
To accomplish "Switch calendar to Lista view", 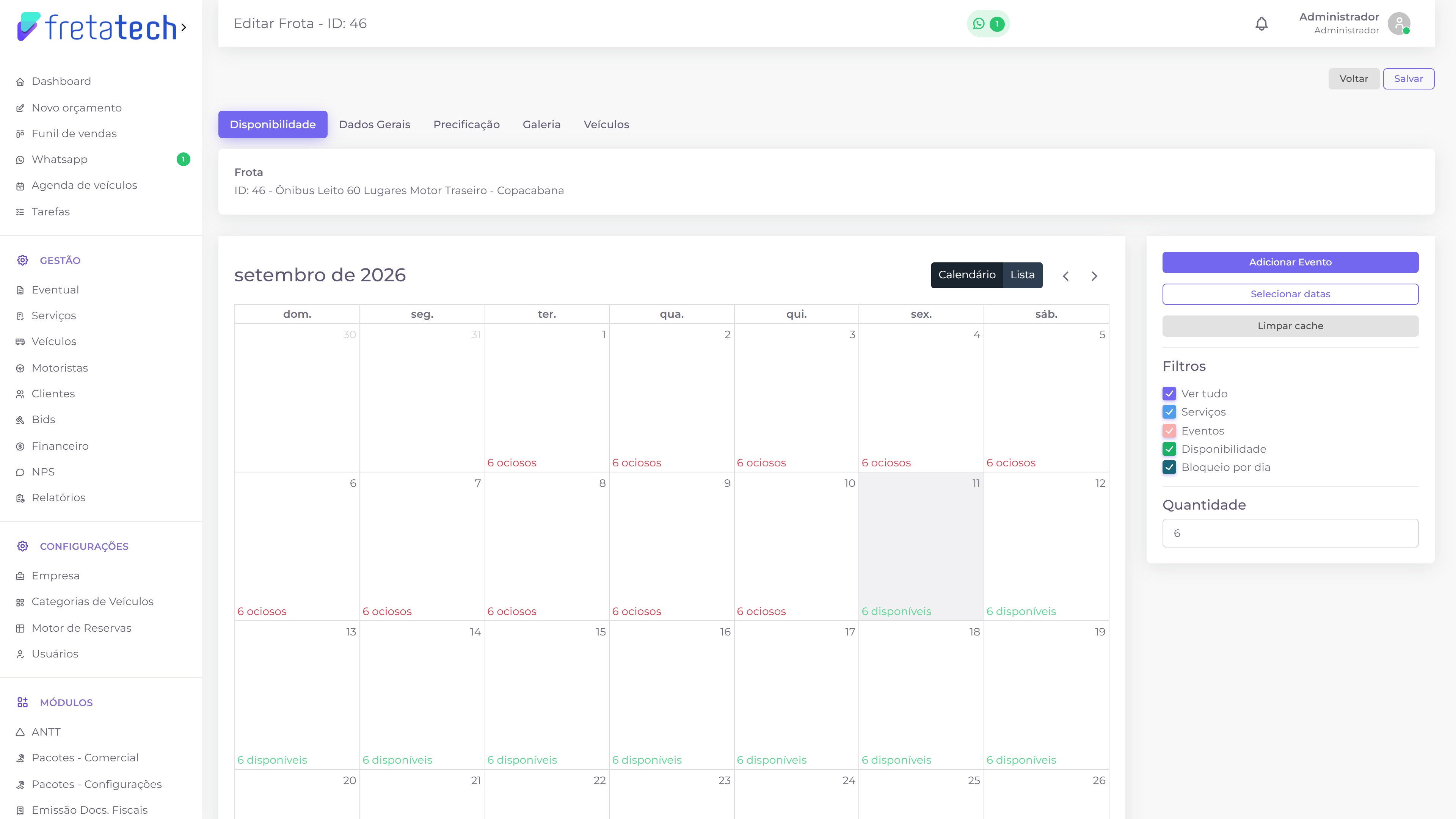I will [x=1023, y=275].
